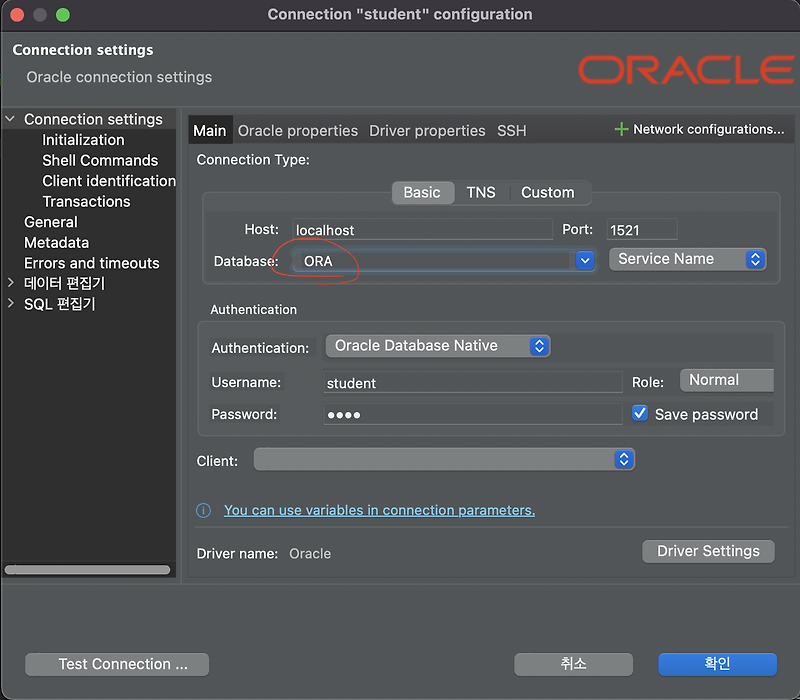Select Connection settings tree item
This screenshot has height=700, width=800.
point(93,119)
